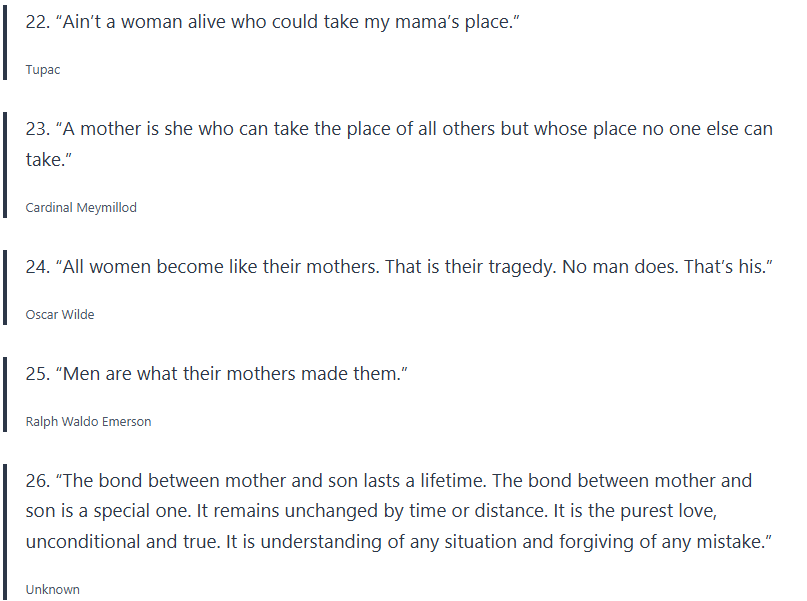Select the Oscar Wilde attribution
The height and width of the screenshot is (601, 807).
pyautogui.click(x=60, y=314)
